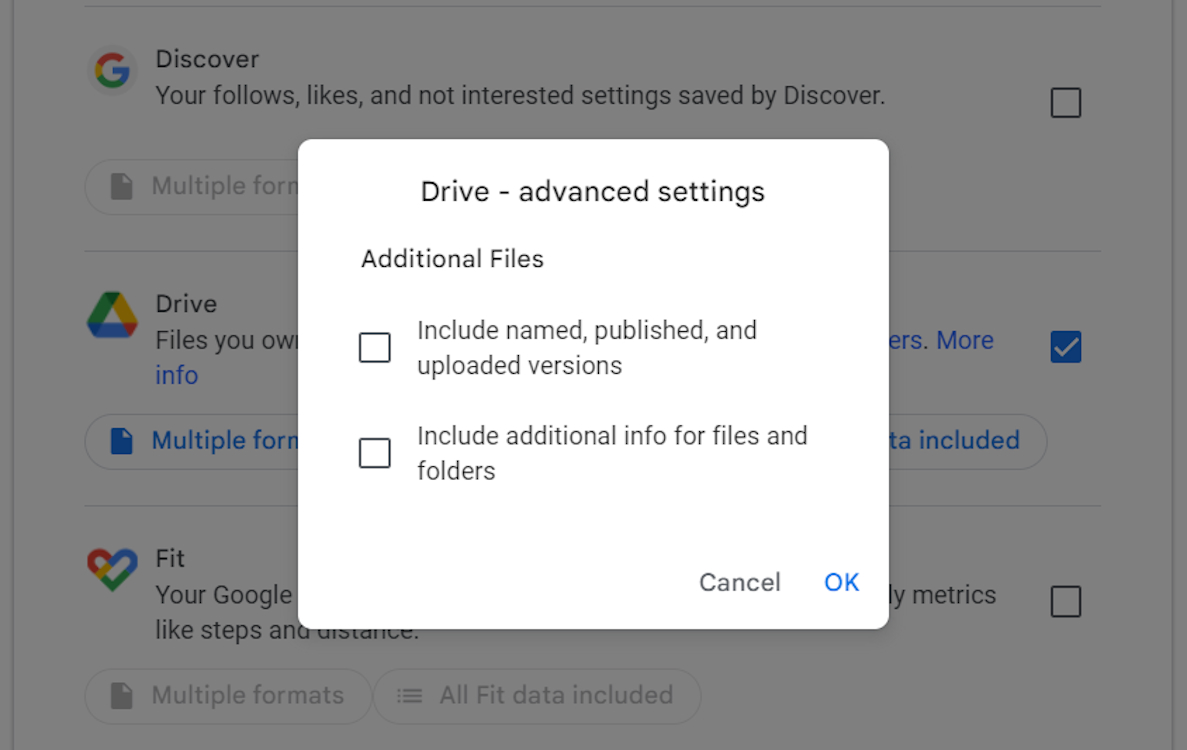Open the More info link for Drive
This screenshot has width=1187, height=750.
pos(177,375)
